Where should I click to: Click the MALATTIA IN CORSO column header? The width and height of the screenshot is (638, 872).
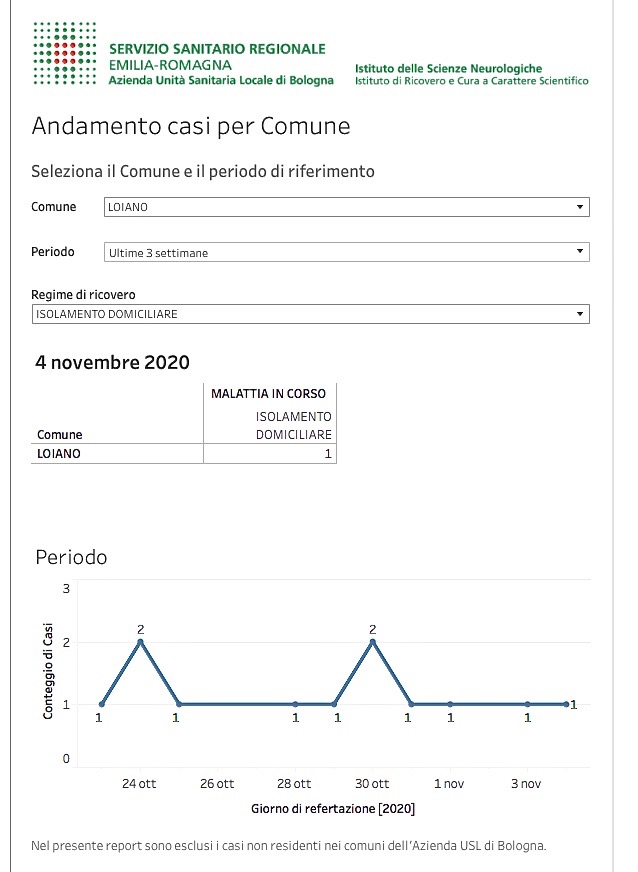268,394
